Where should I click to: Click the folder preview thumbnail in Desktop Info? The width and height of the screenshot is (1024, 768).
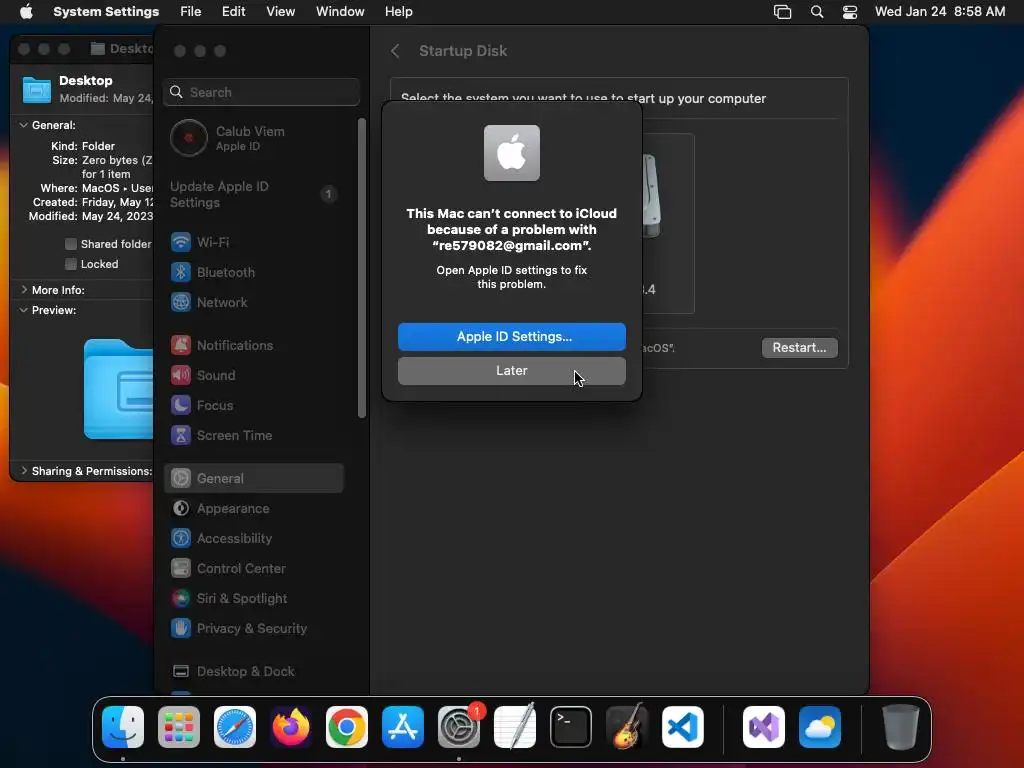coord(118,389)
